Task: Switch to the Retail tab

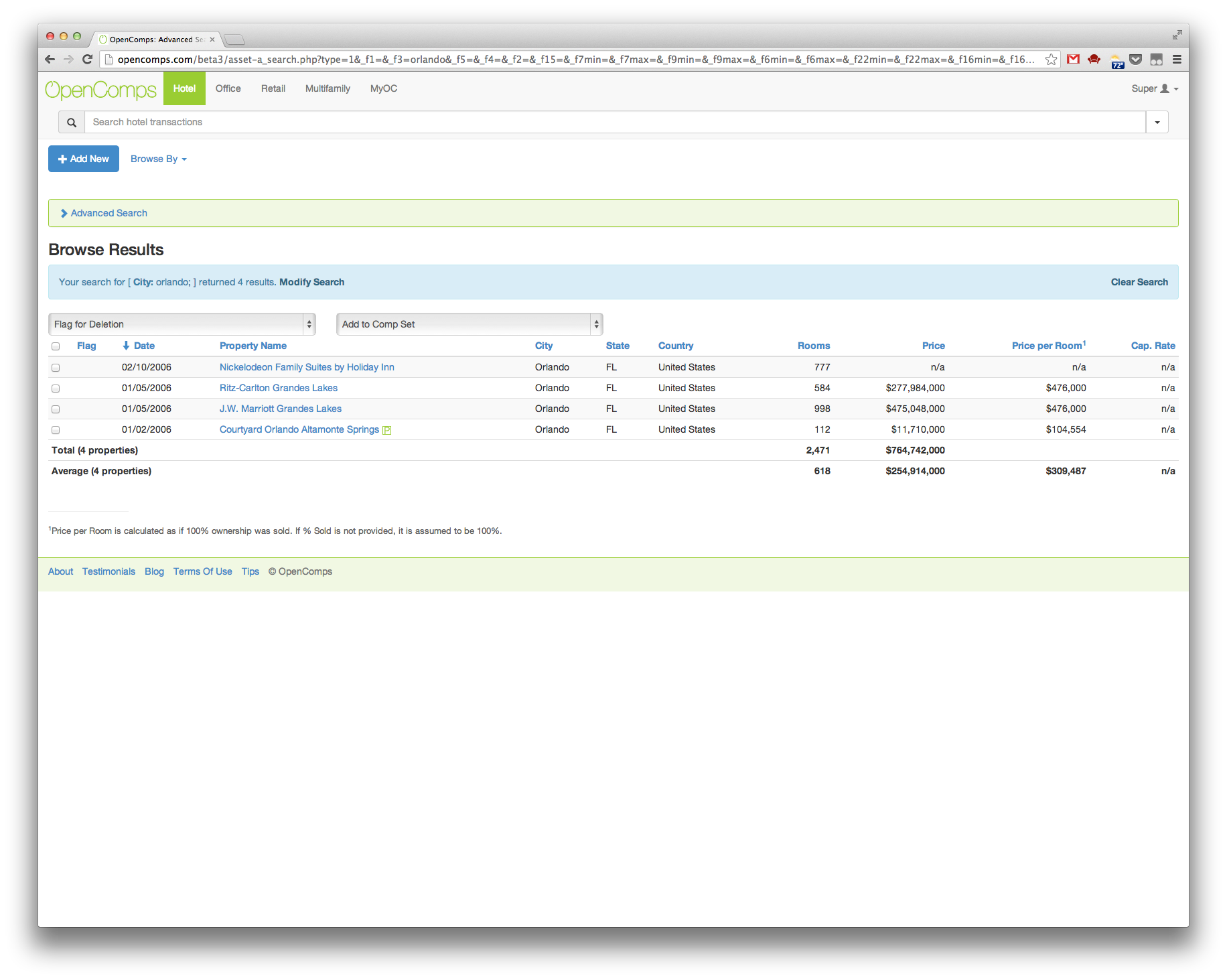Action: (x=273, y=88)
